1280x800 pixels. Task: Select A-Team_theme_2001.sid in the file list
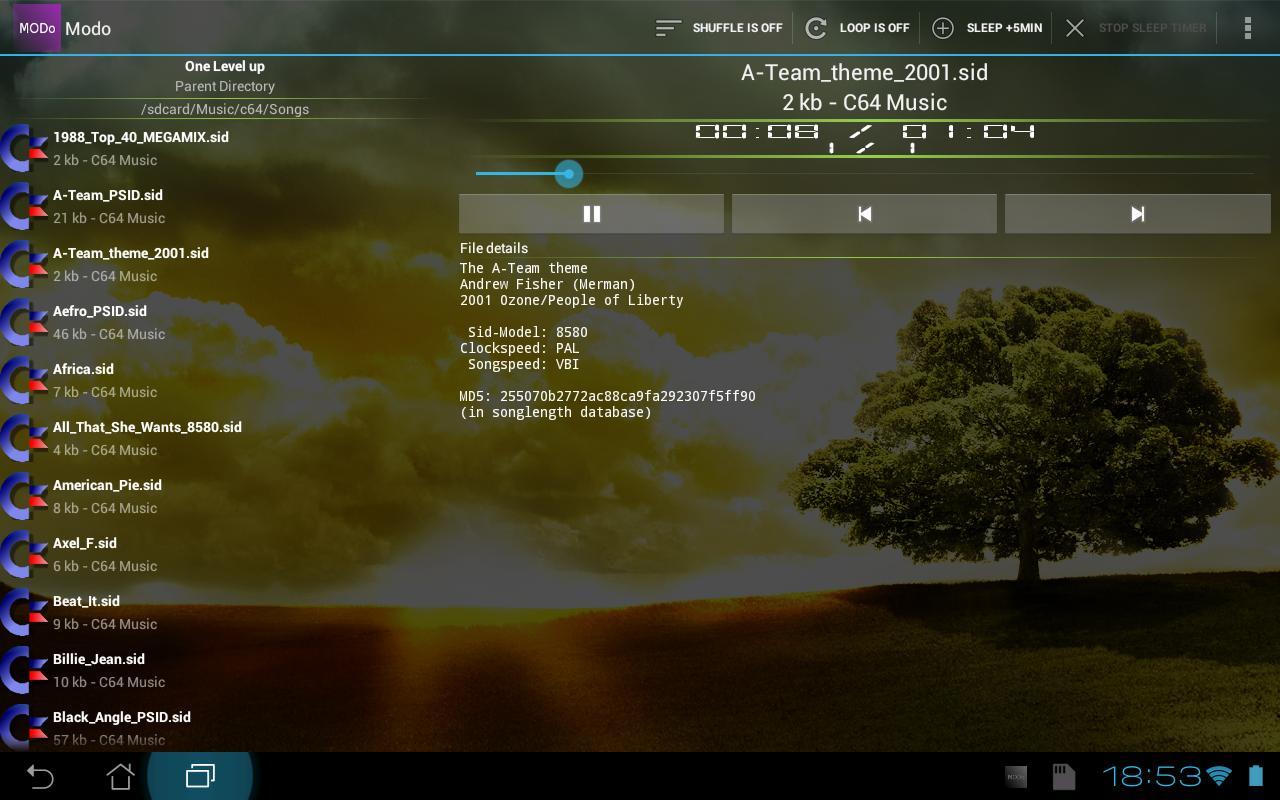[x=225, y=264]
